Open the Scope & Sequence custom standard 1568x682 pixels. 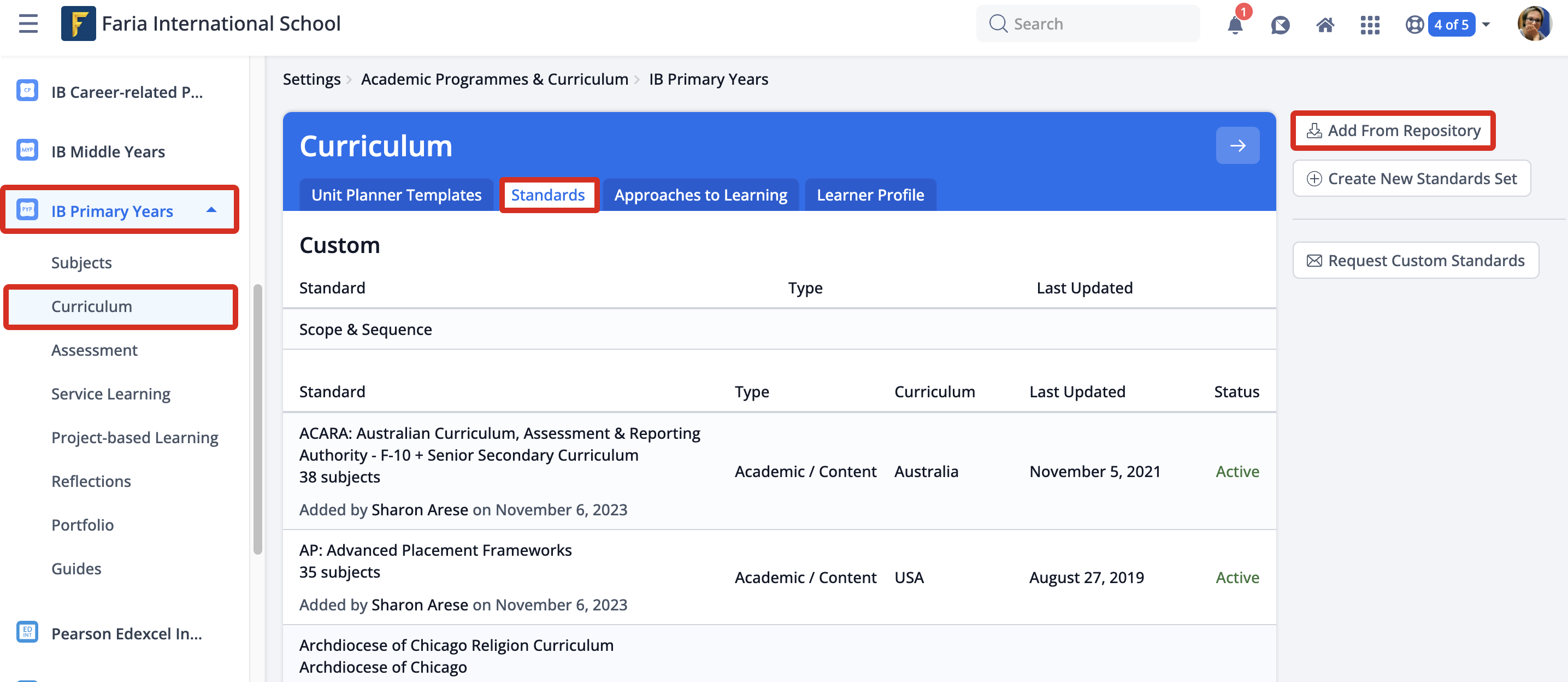coord(365,330)
